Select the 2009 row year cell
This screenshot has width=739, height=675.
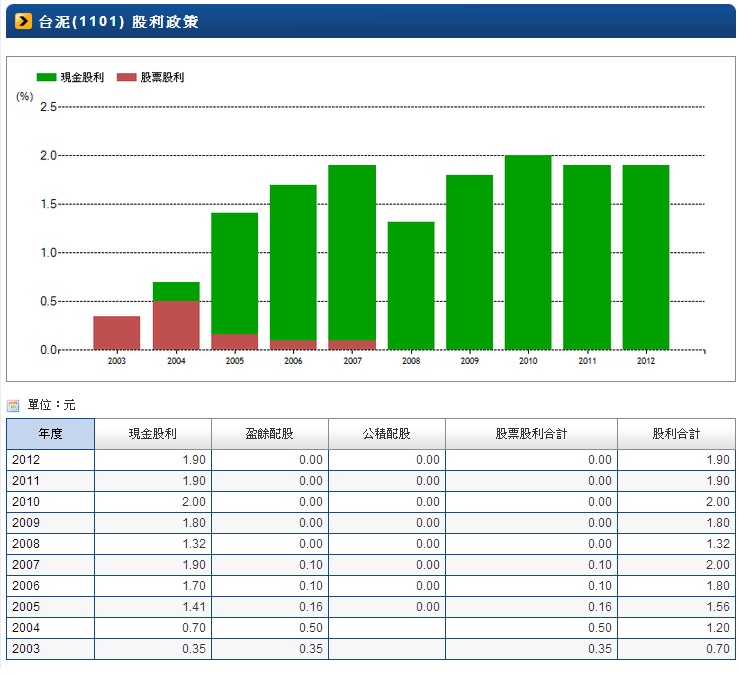click(50, 523)
